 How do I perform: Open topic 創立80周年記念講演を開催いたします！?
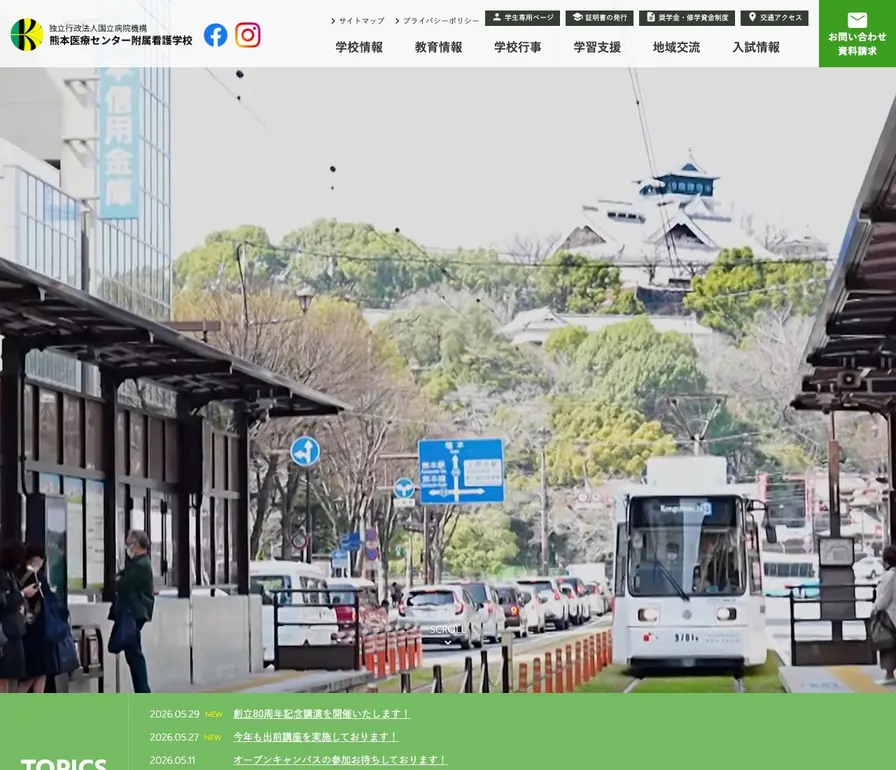point(322,713)
